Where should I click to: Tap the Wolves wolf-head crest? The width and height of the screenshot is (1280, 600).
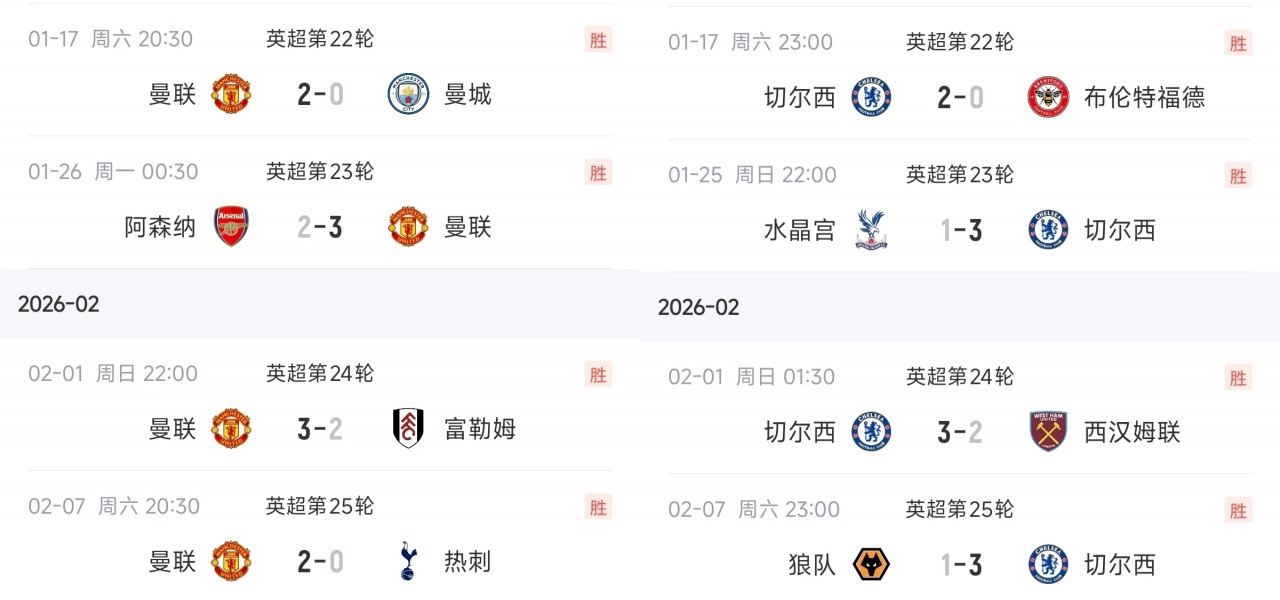pos(871,565)
